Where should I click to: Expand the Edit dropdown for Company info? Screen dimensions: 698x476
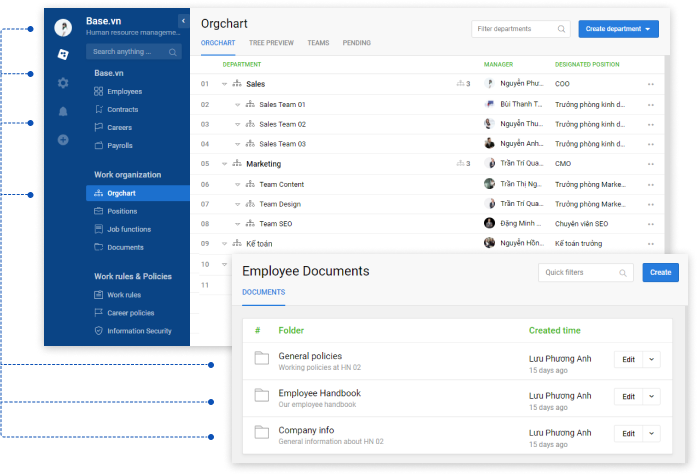tap(652, 433)
